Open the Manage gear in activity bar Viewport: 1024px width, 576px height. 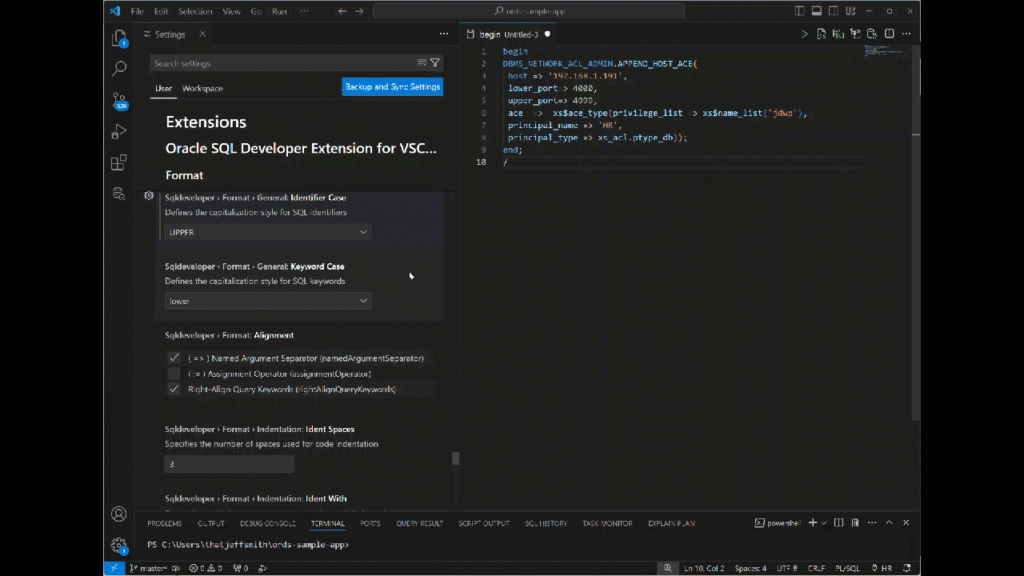119,545
